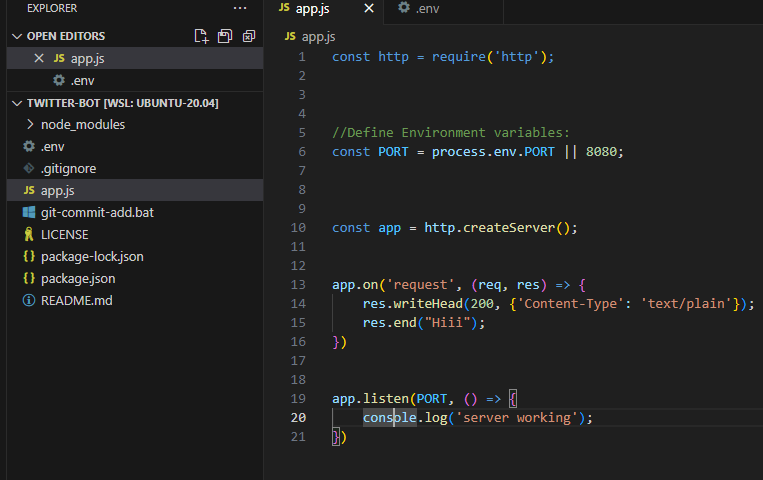
Task: Close app.js in Open Editors list
Action: click(x=39, y=58)
